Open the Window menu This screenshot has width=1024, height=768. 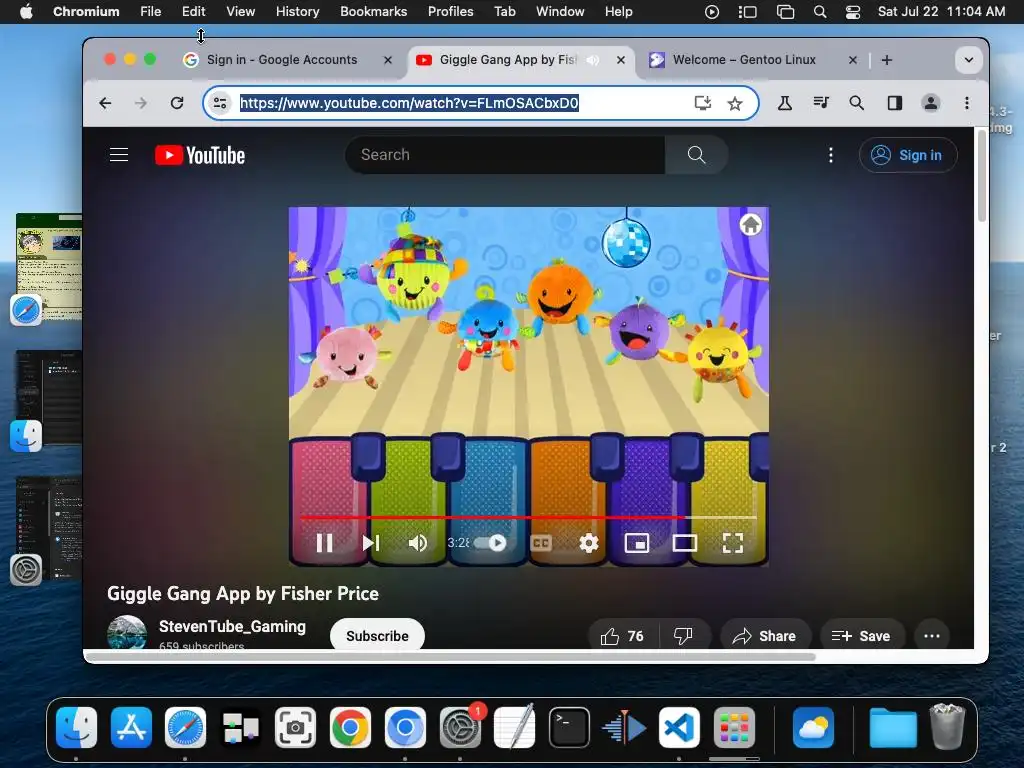560,11
